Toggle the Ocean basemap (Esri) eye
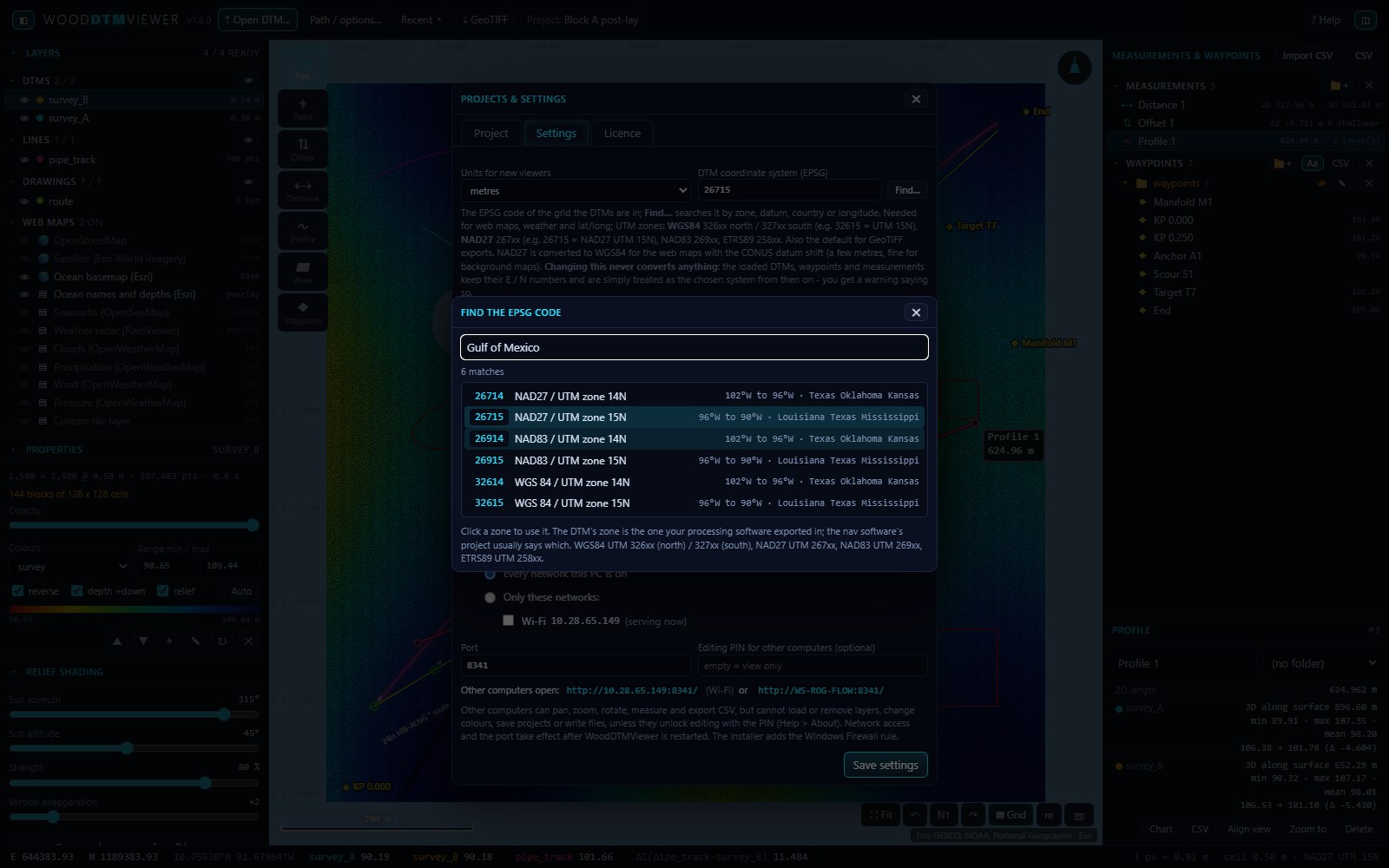1389x868 pixels. [x=25, y=277]
